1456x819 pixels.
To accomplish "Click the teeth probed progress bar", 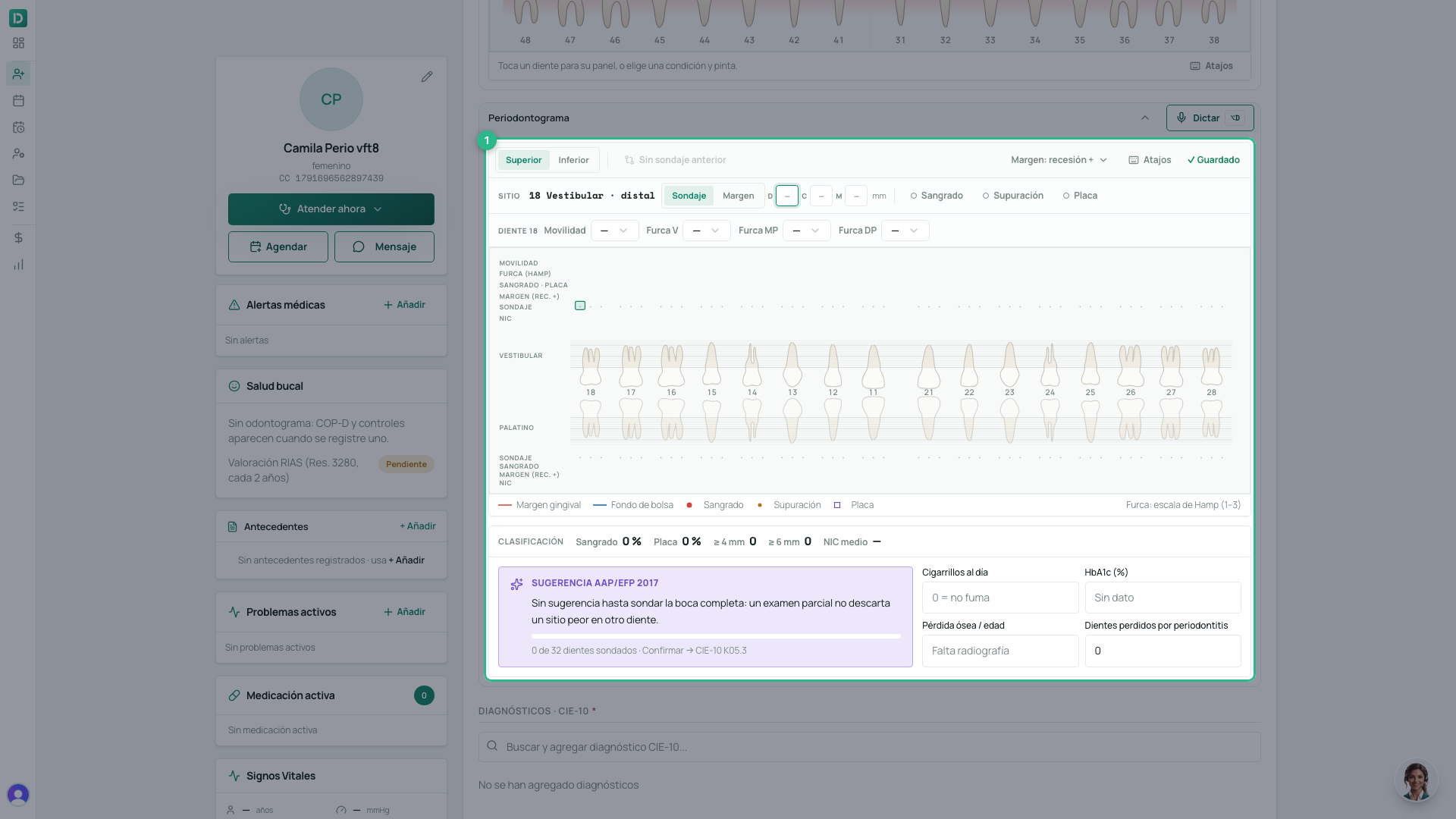I will [x=716, y=636].
